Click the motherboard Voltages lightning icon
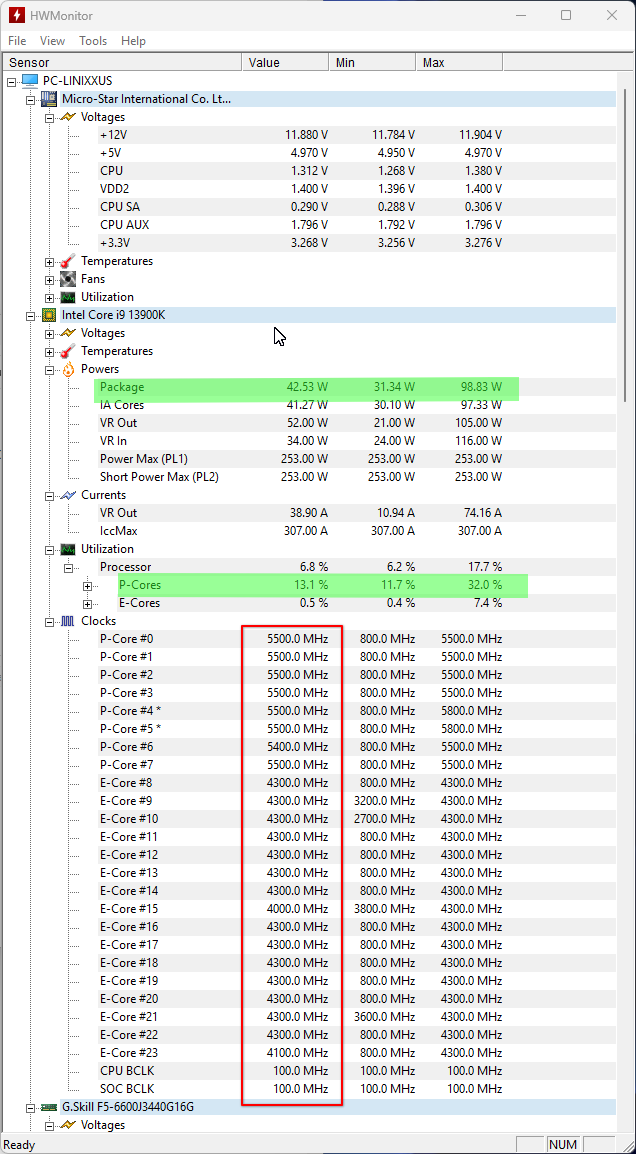The image size is (636, 1154). pyautogui.click(x=68, y=117)
